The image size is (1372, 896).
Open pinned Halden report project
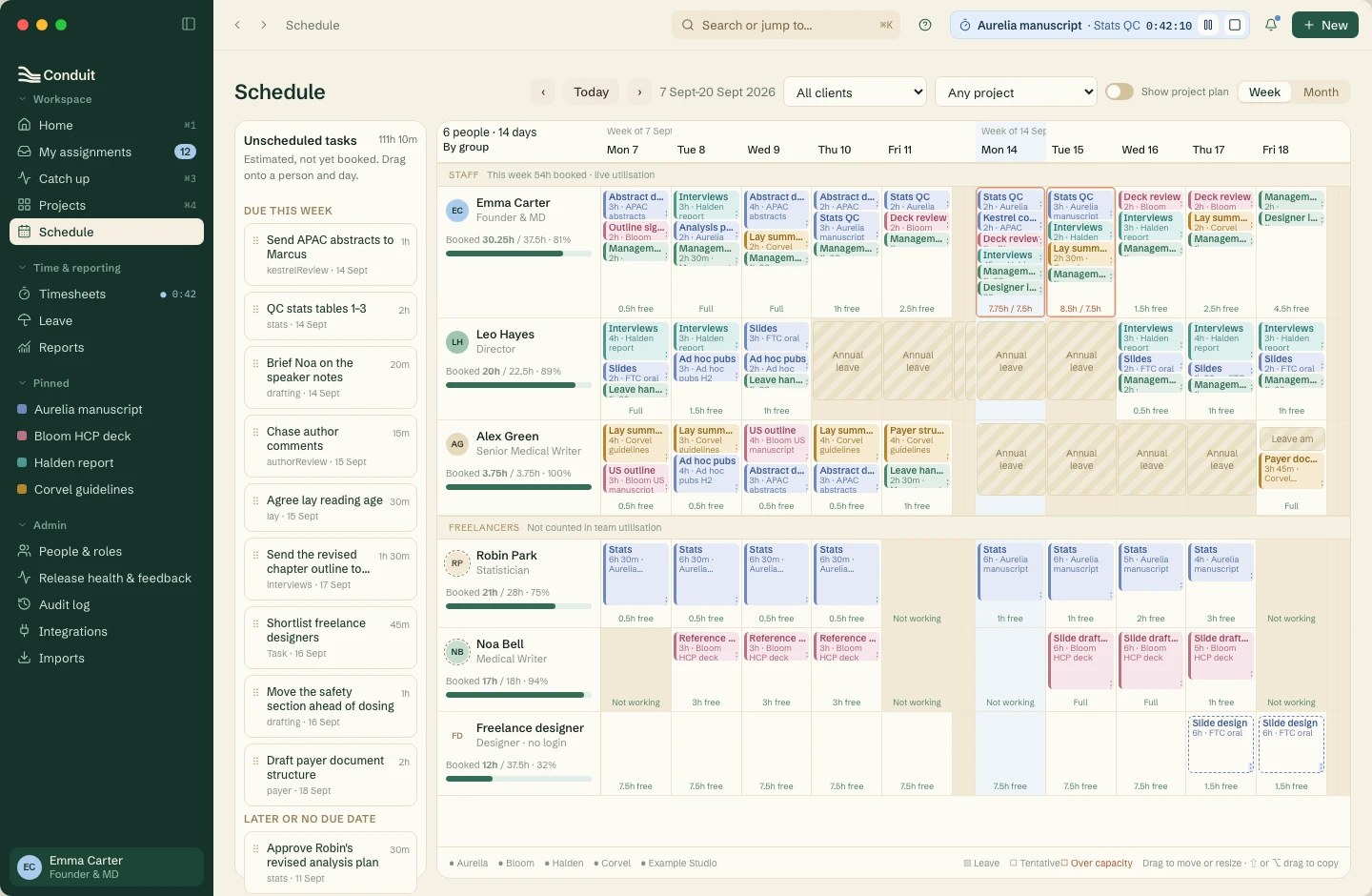point(107,462)
